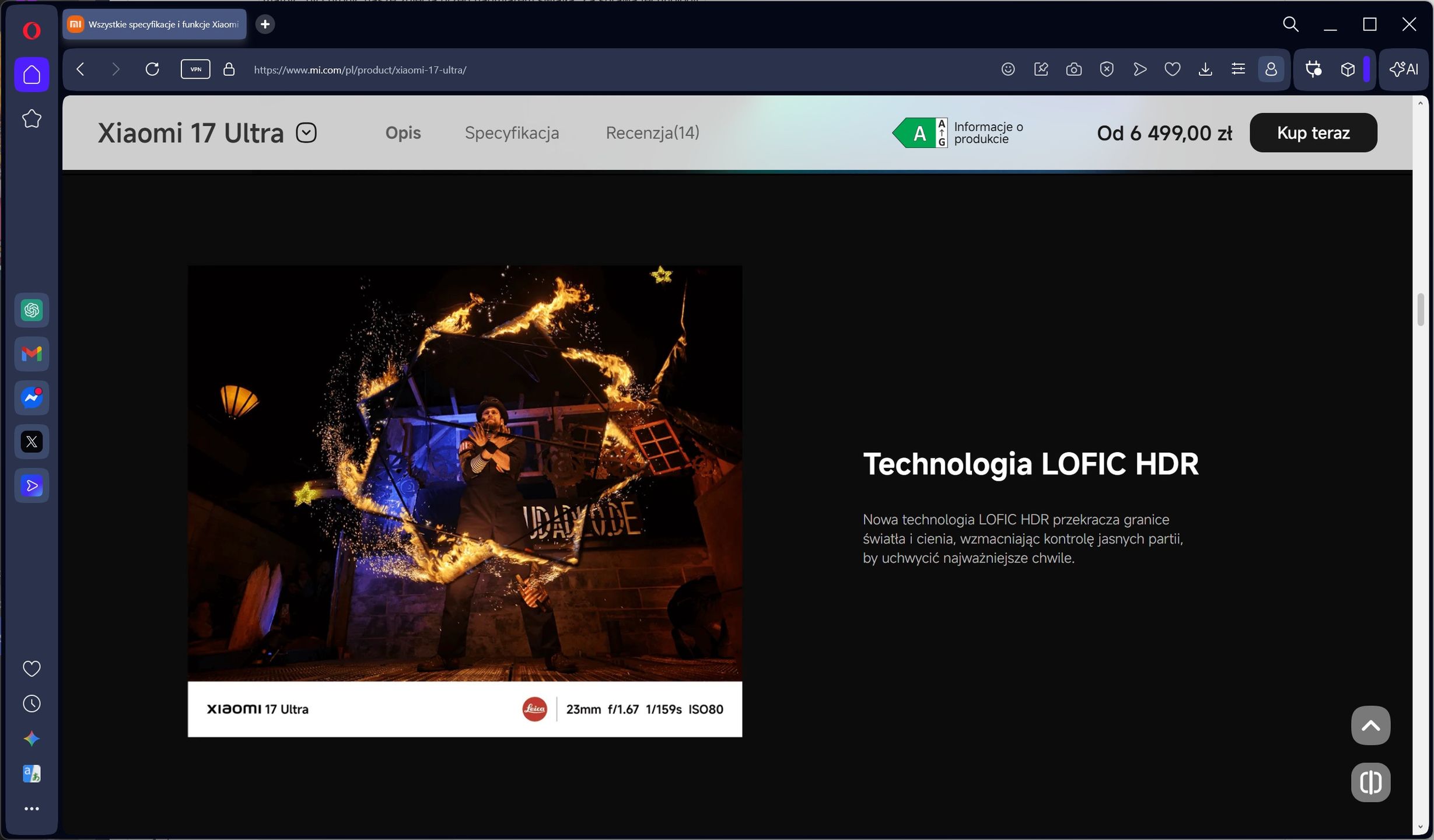
Task: Open the send/flow arrow icon
Action: click(x=1140, y=69)
